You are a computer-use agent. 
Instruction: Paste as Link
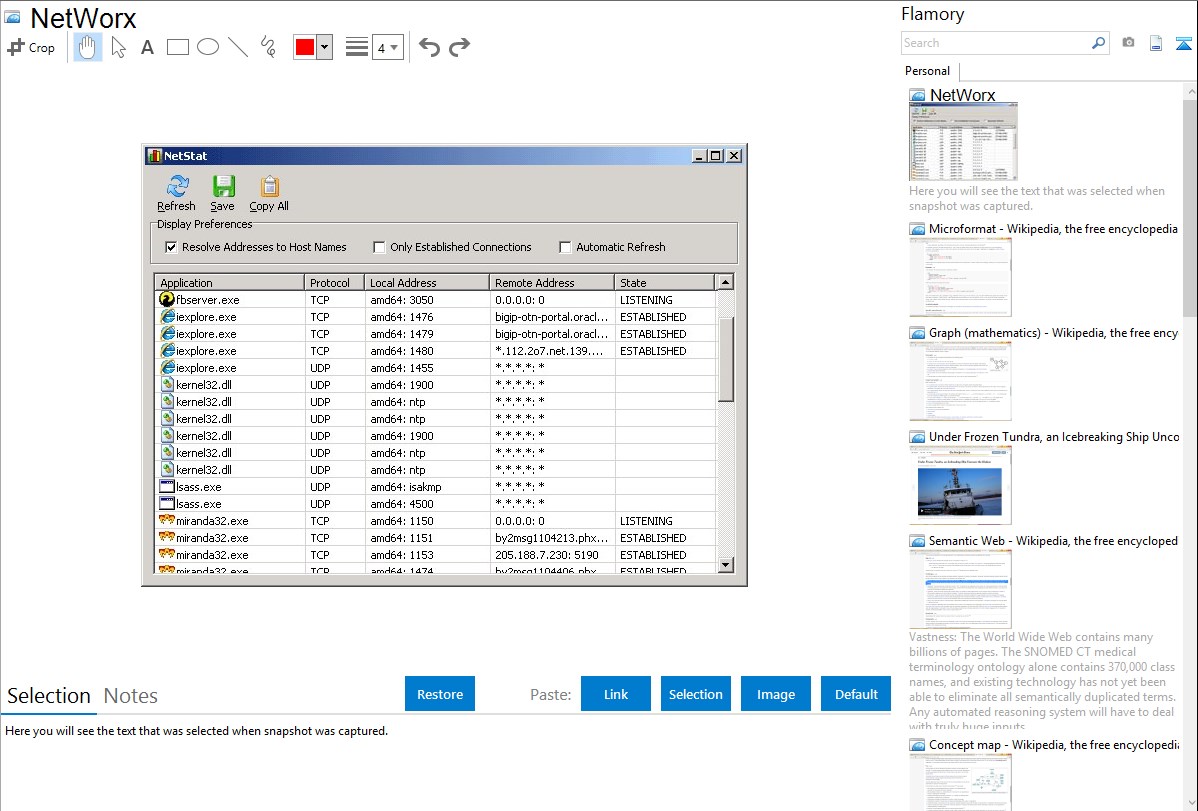click(x=616, y=693)
